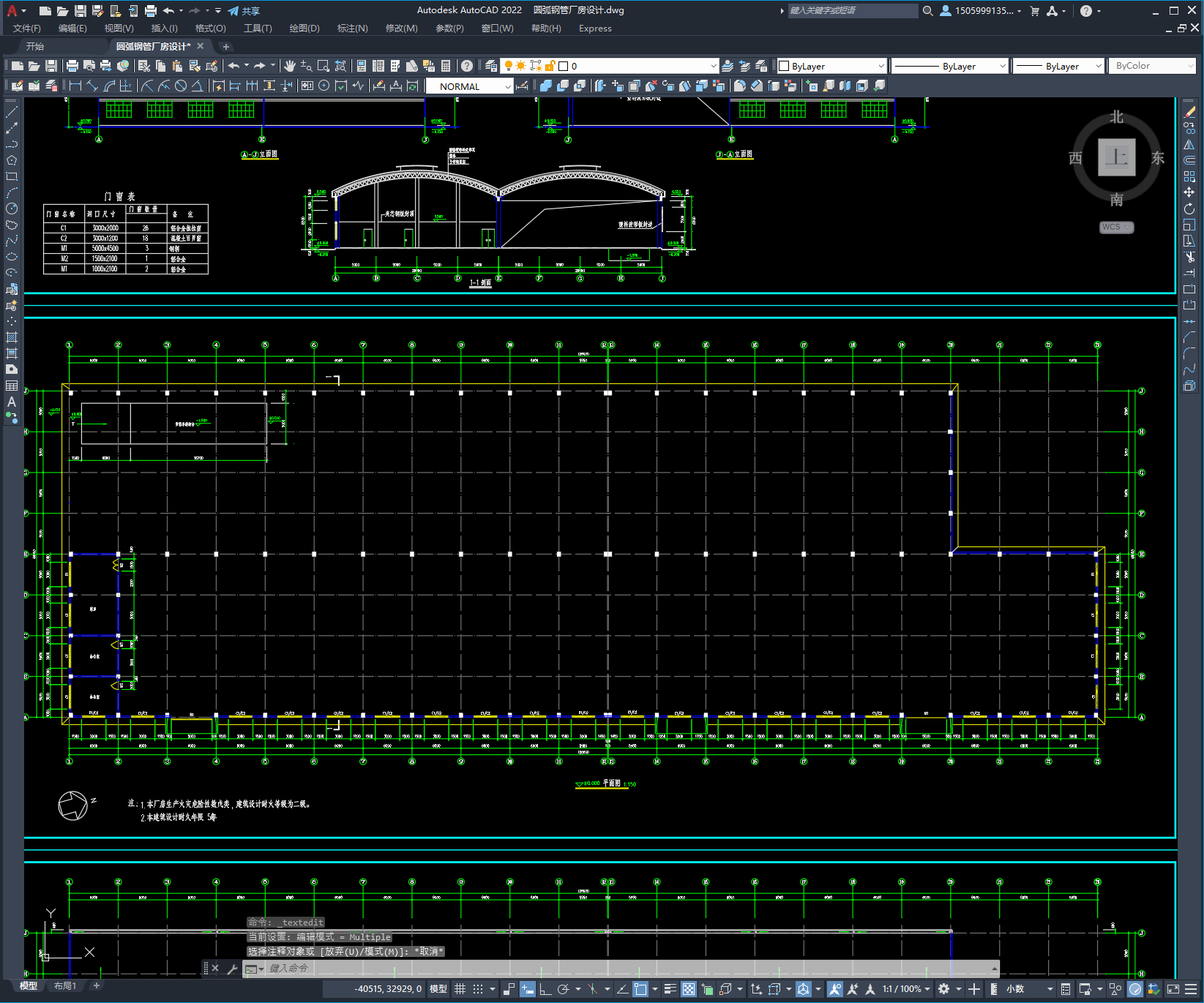The image size is (1204, 1003).
Task: Click the WCS button under ViewCube
Action: (1115, 227)
